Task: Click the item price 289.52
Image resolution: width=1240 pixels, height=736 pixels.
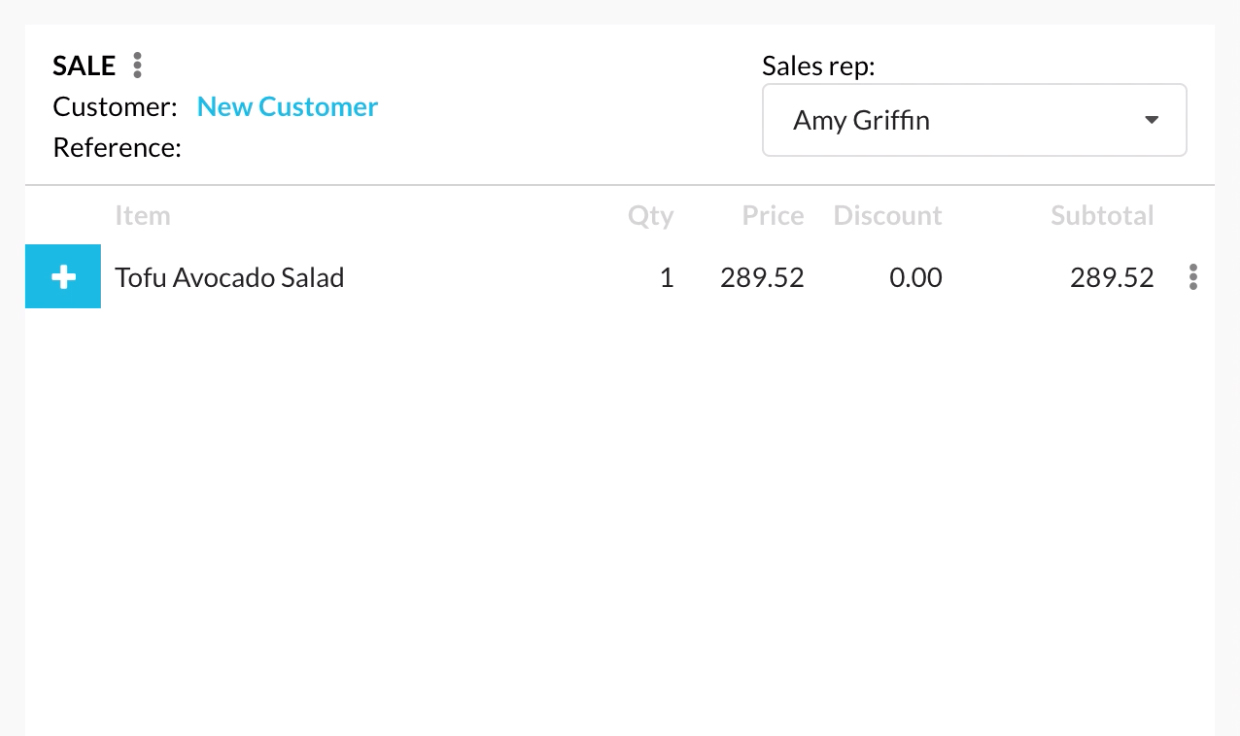Action: pos(762,277)
